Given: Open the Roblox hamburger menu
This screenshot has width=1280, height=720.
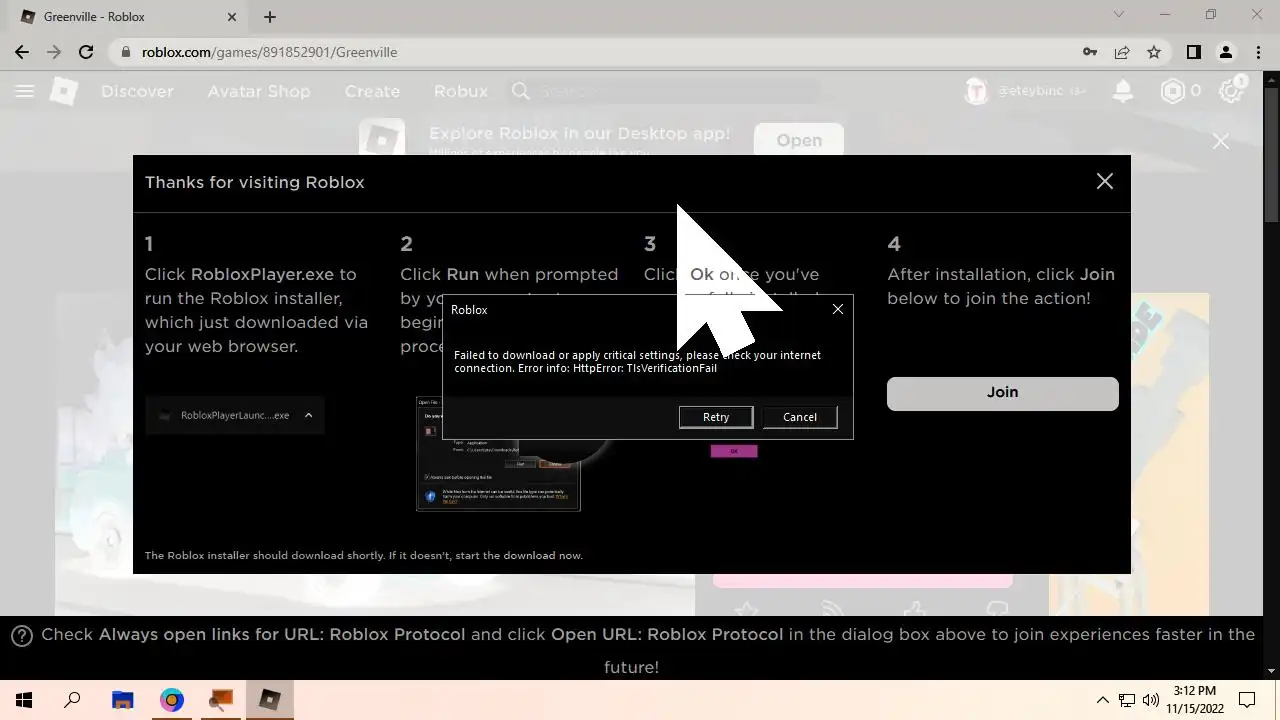Looking at the screenshot, I should pos(25,91).
